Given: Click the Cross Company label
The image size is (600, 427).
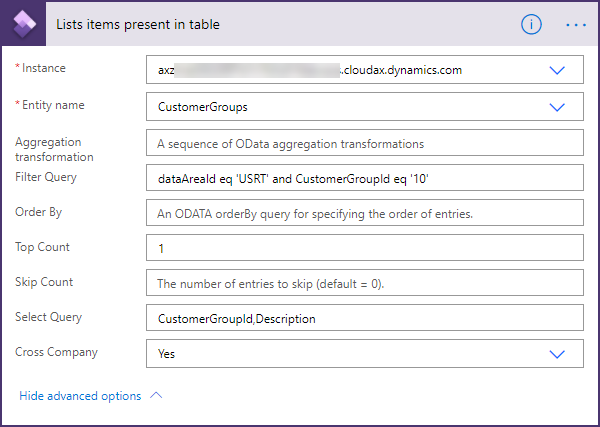Looking at the screenshot, I should (56, 352).
